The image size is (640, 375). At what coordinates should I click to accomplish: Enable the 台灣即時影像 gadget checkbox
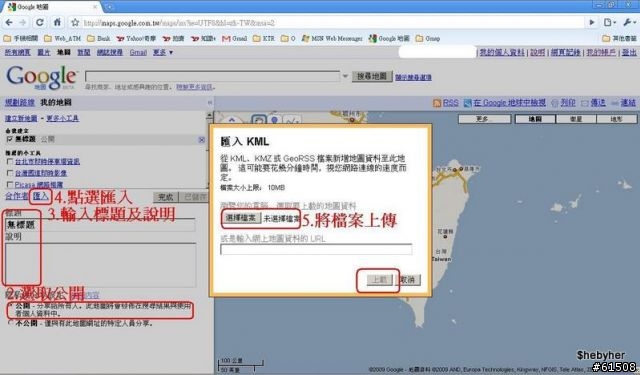pos(10,173)
